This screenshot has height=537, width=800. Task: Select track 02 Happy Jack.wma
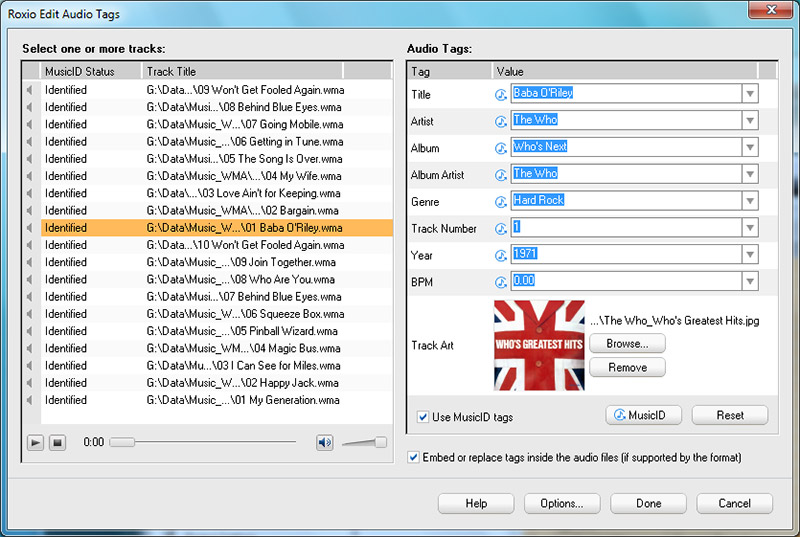click(217, 383)
